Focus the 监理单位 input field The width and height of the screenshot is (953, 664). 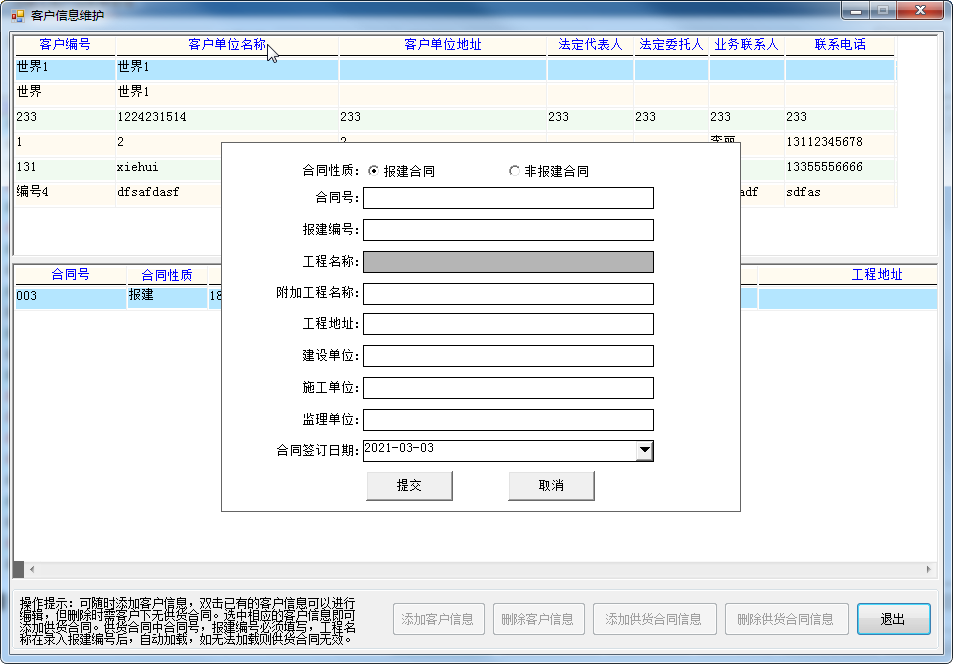[x=508, y=420]
